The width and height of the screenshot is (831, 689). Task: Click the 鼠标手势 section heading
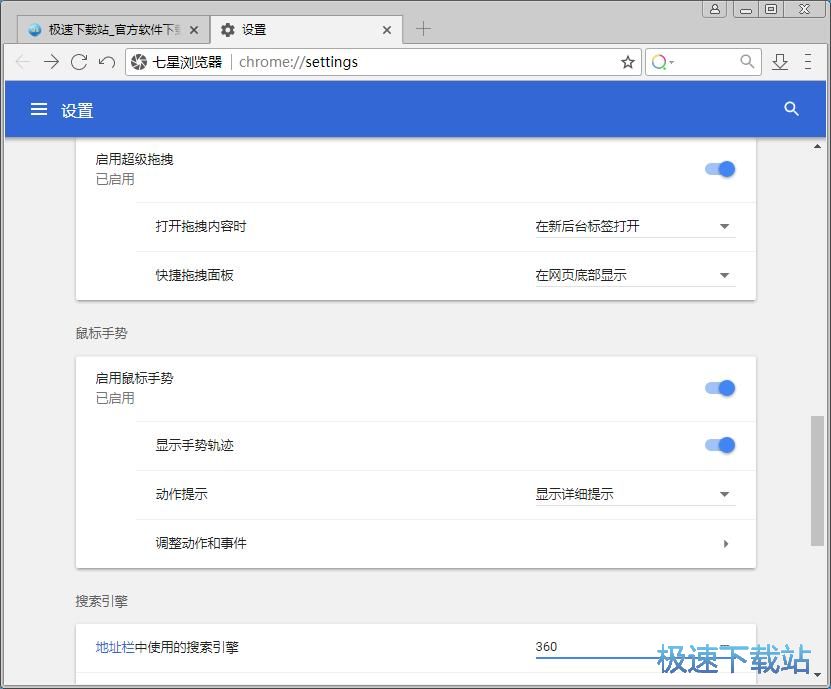[x=101, y=333]
